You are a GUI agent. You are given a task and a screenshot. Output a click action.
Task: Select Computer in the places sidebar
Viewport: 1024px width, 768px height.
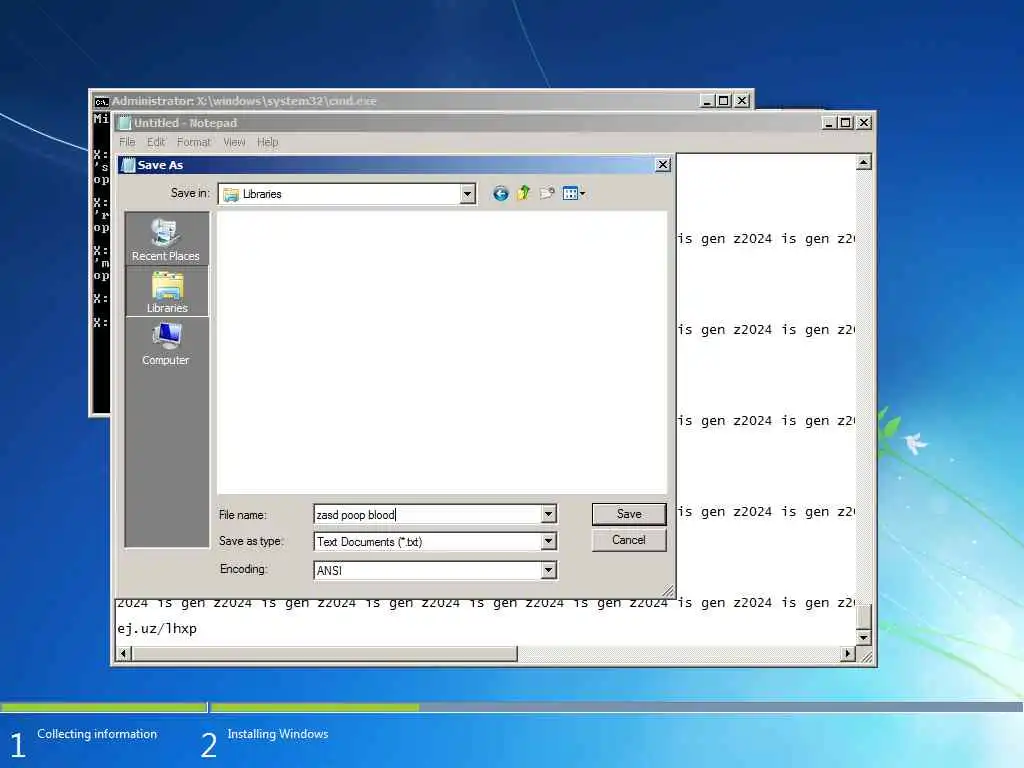pos(166,344)
